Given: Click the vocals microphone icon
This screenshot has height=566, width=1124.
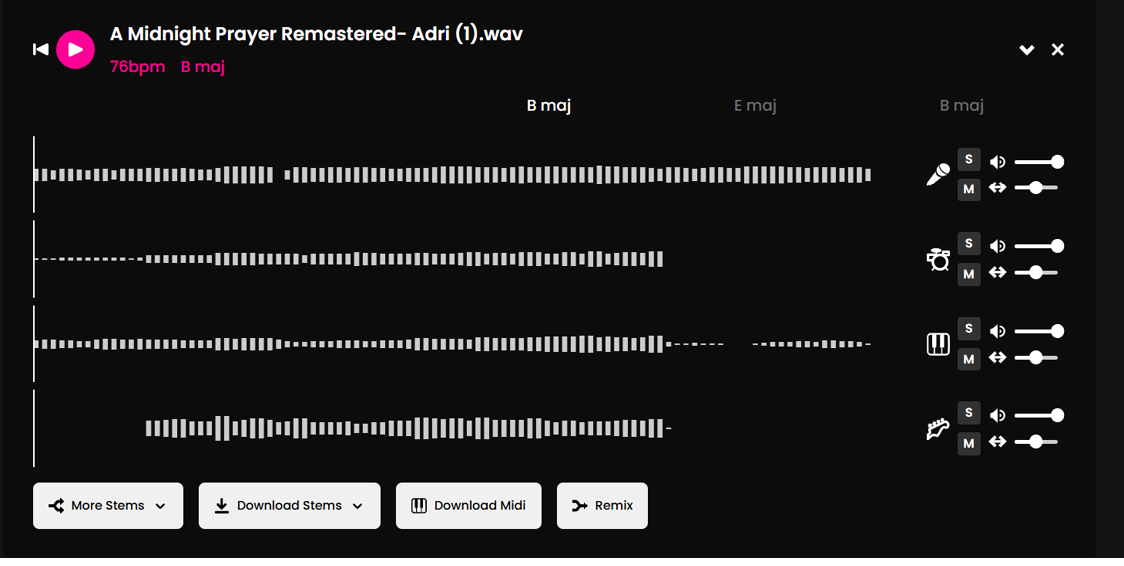Looking at the screenshot, I should coord(937,176).
